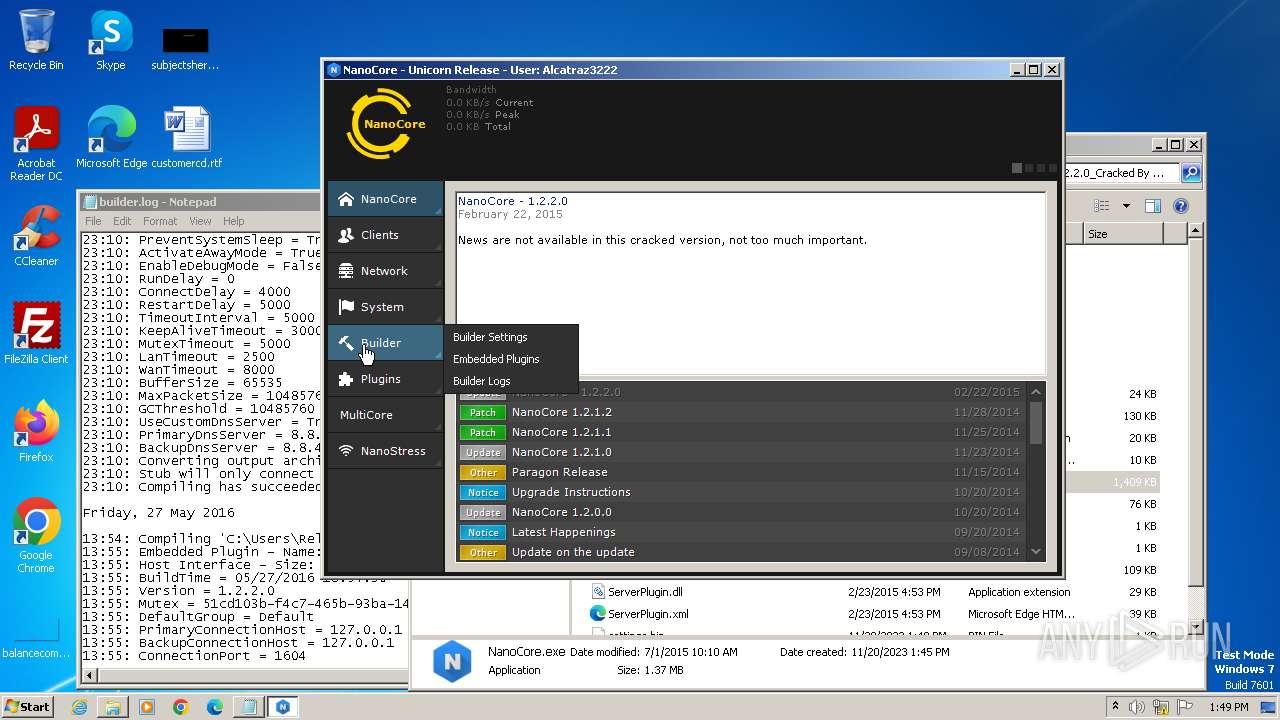1280x720 pixels.
Task: Open the File menu in Notepad
Action: 93,221
